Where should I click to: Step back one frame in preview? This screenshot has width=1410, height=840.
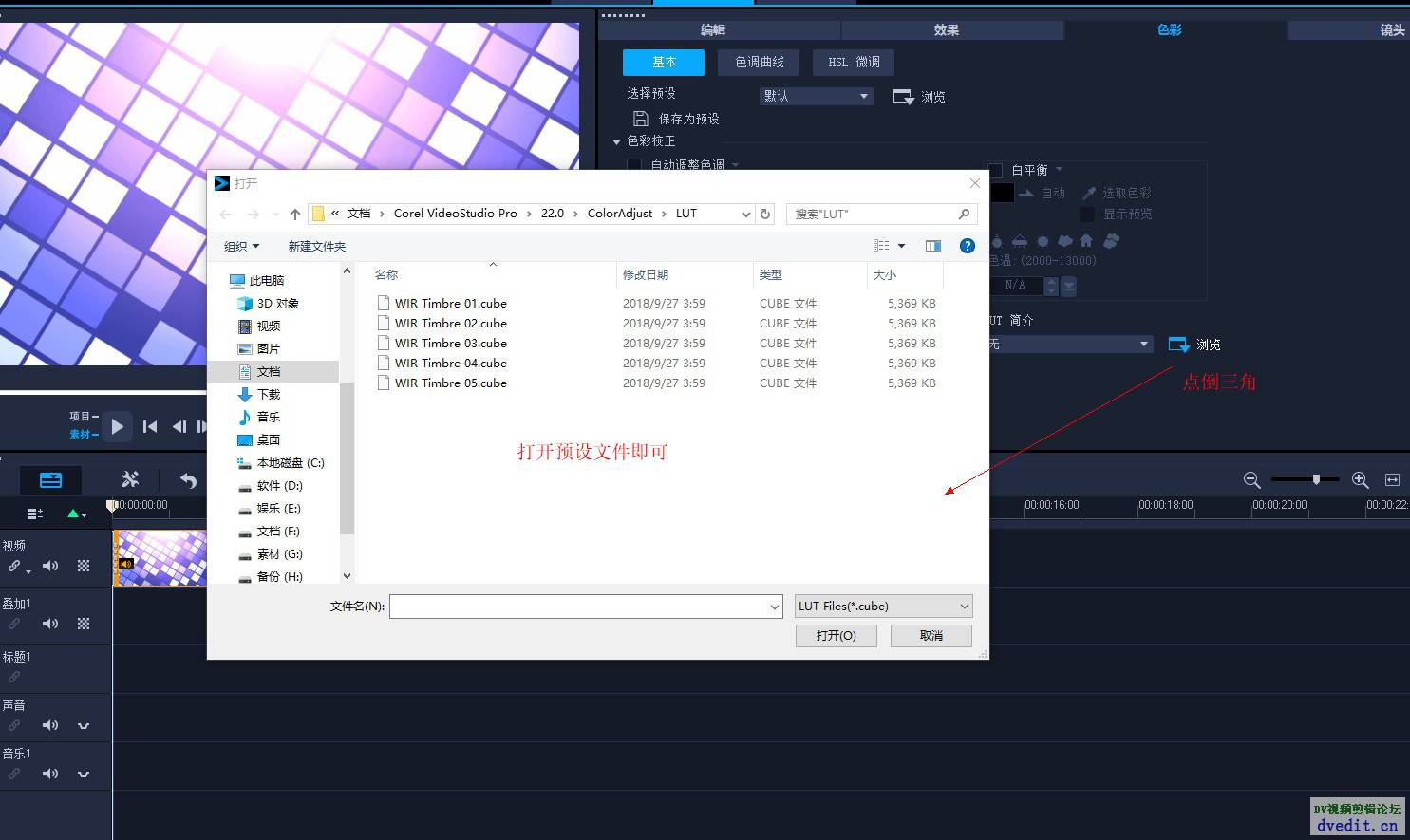point(179,427)
